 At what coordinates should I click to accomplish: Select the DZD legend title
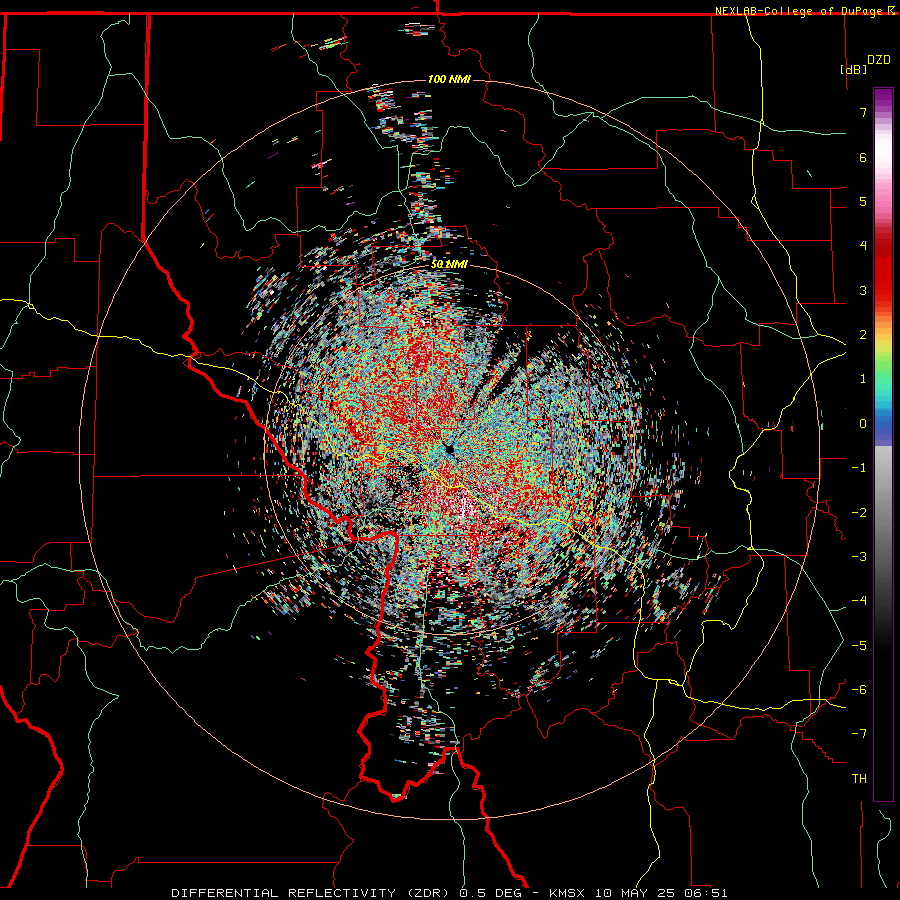tap(879, 60)
